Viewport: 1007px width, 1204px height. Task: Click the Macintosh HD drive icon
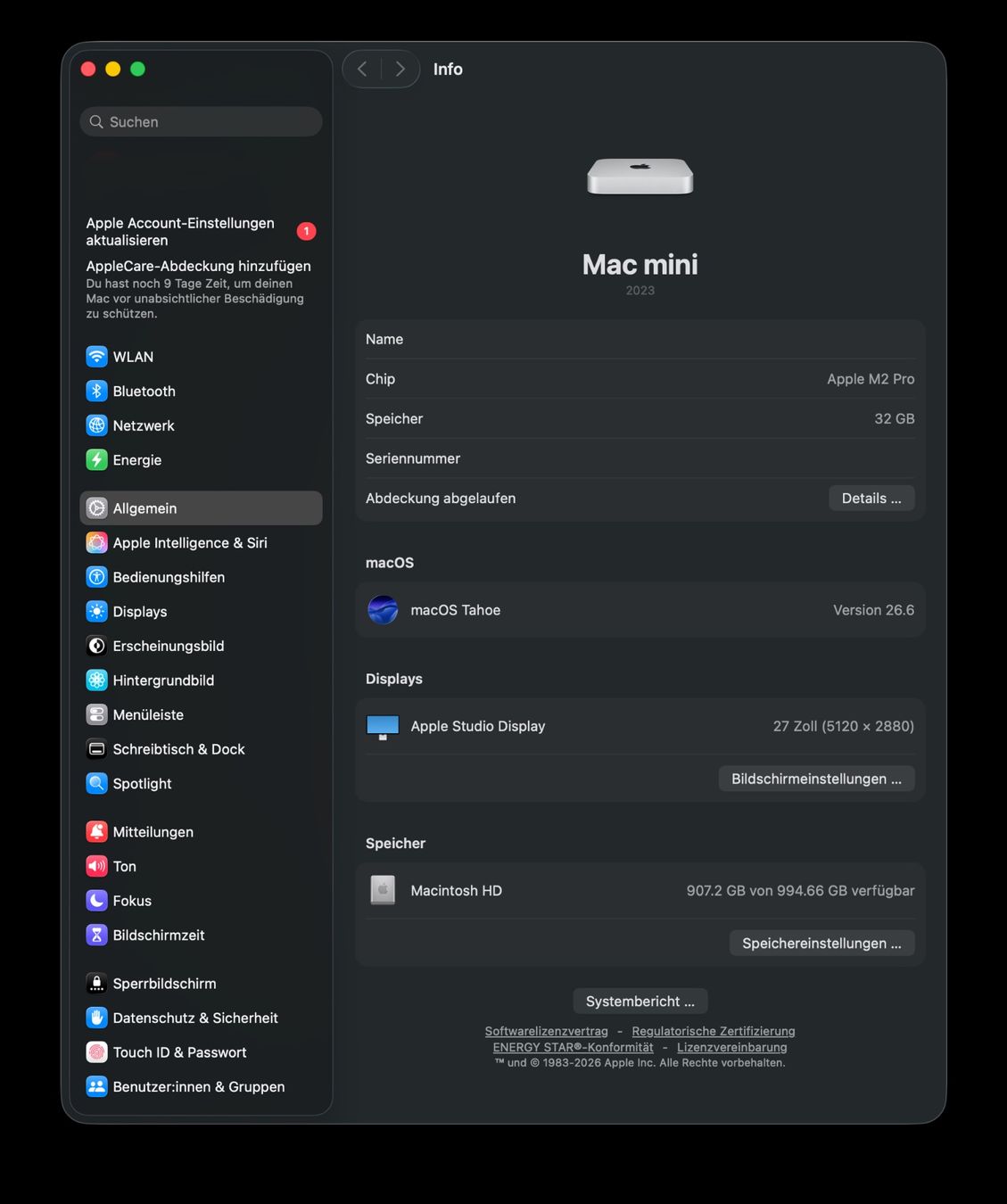click(x=383, y=890)
